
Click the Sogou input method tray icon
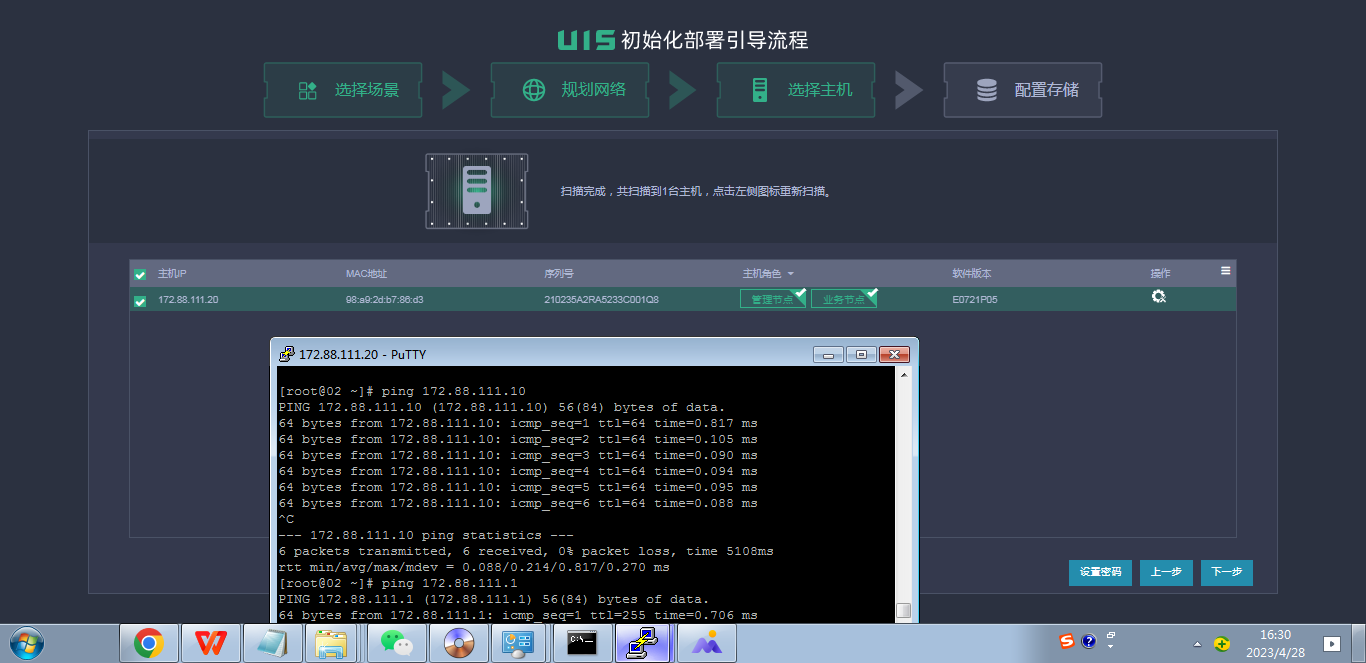[1067, 641]
